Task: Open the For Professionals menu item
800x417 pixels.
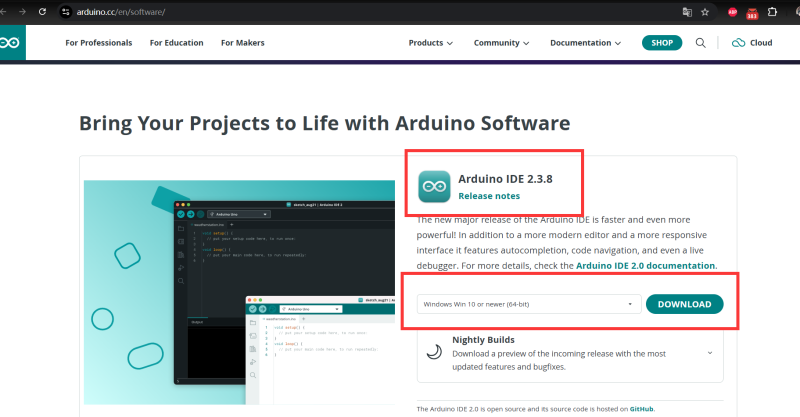Action: tap(98, 43)
